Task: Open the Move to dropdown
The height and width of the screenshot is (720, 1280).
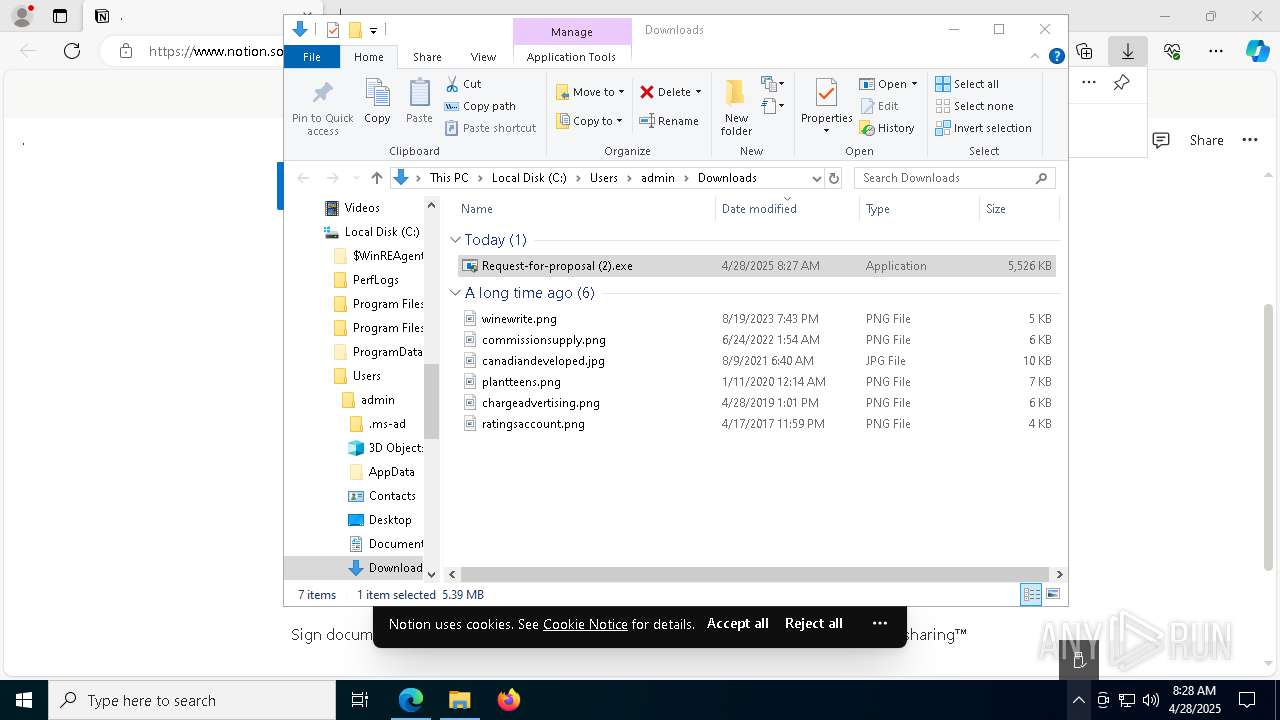Action: 590,92
